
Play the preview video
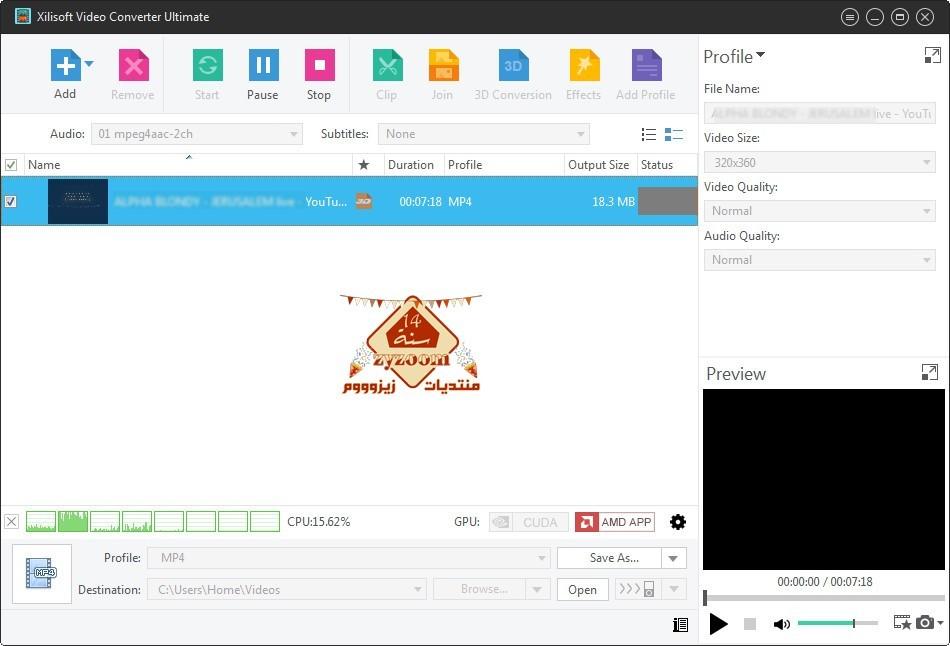click(x=719, y=624)
